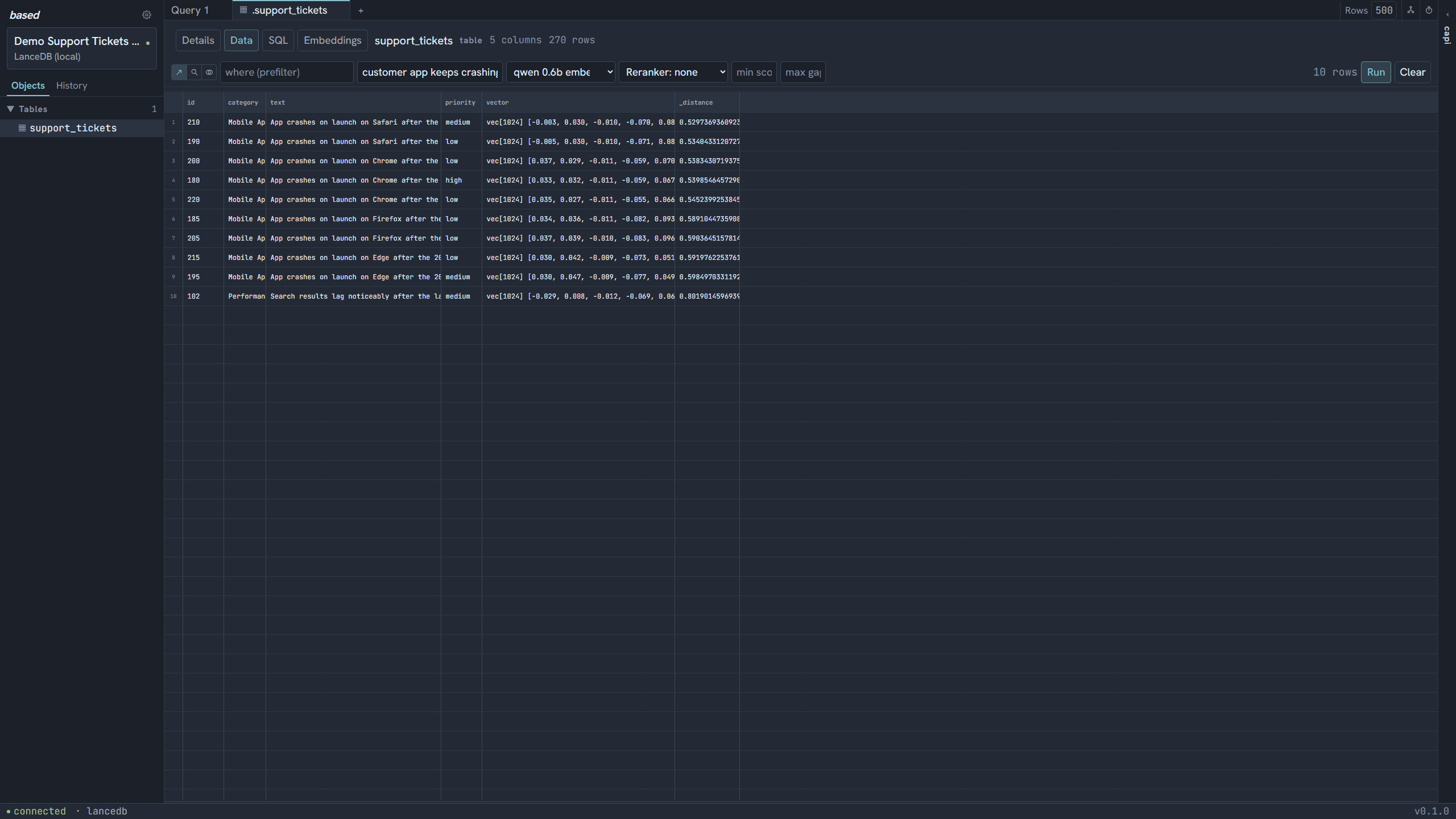Screen dimensions: 1456x819
Task: Click the connected status indicator
Action: tap(36, 811)
